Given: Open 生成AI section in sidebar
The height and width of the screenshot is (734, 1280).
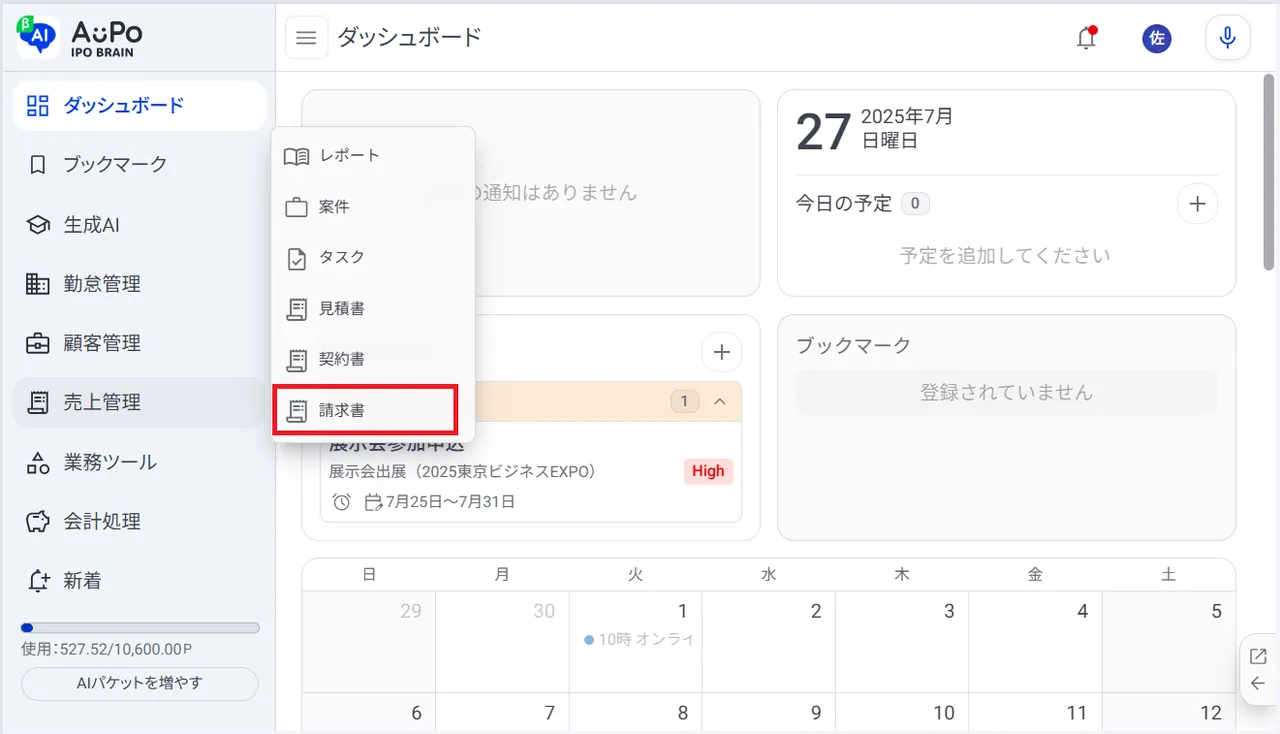Looking at the screenshot, I should pos(139,225).
